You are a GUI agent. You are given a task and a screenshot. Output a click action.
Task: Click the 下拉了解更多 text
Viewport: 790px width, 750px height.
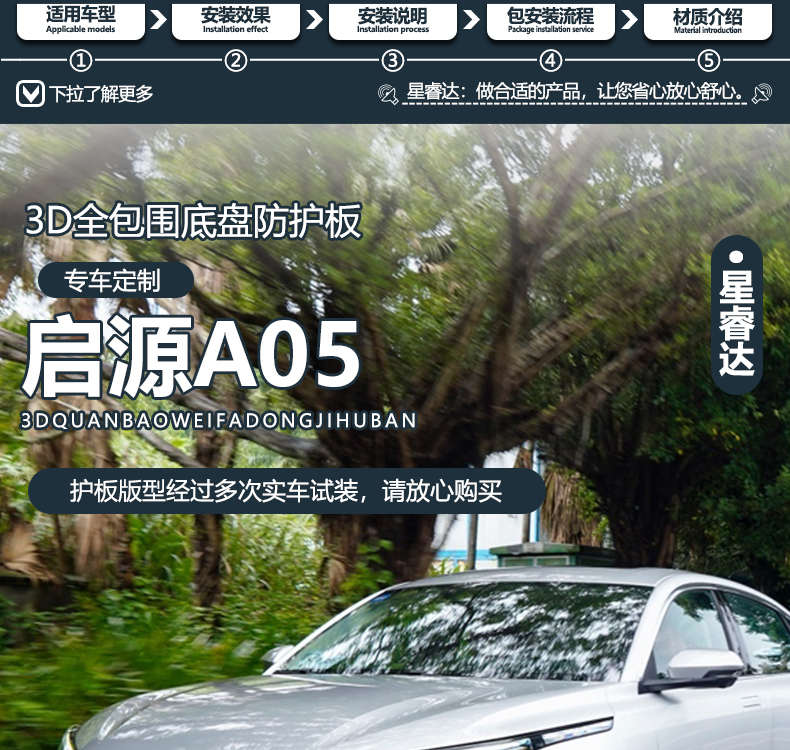point(101,94)
